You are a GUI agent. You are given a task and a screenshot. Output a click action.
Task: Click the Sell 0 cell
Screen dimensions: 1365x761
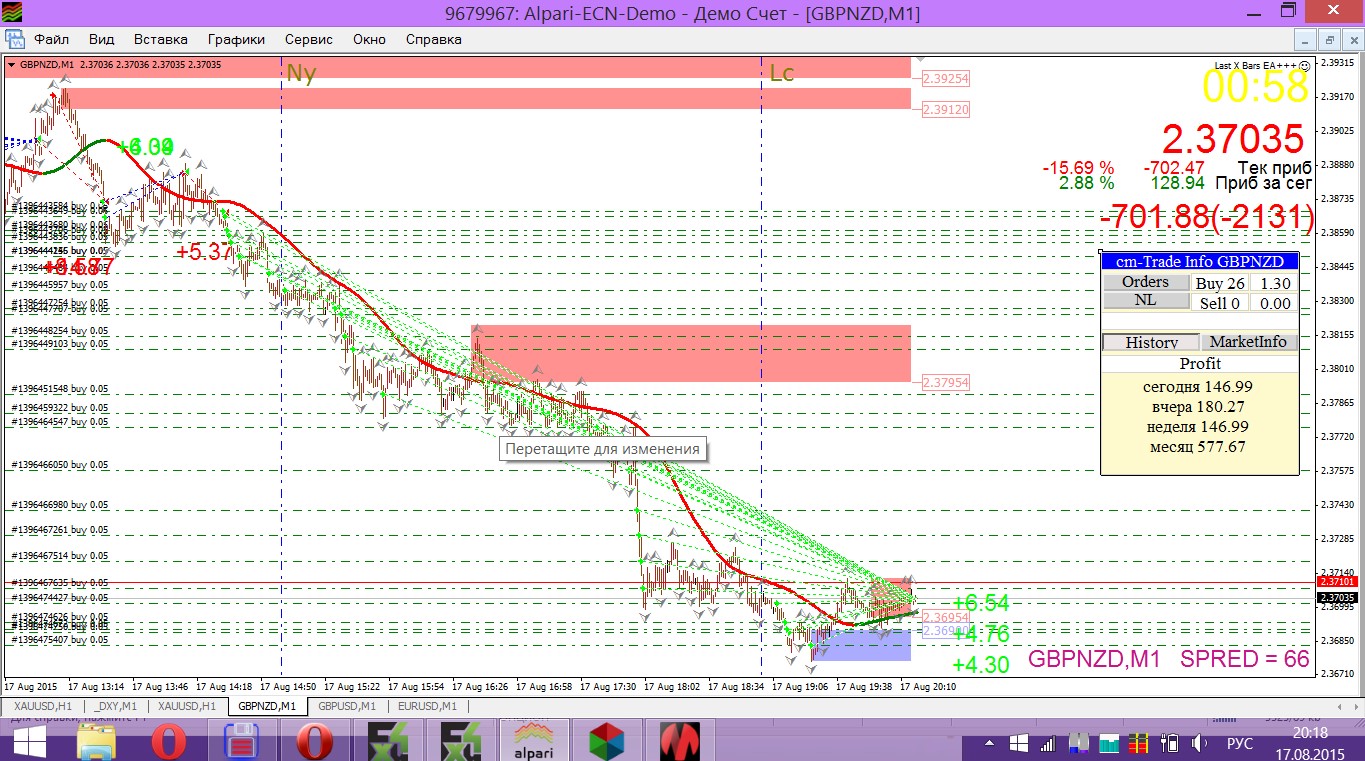1220,303
